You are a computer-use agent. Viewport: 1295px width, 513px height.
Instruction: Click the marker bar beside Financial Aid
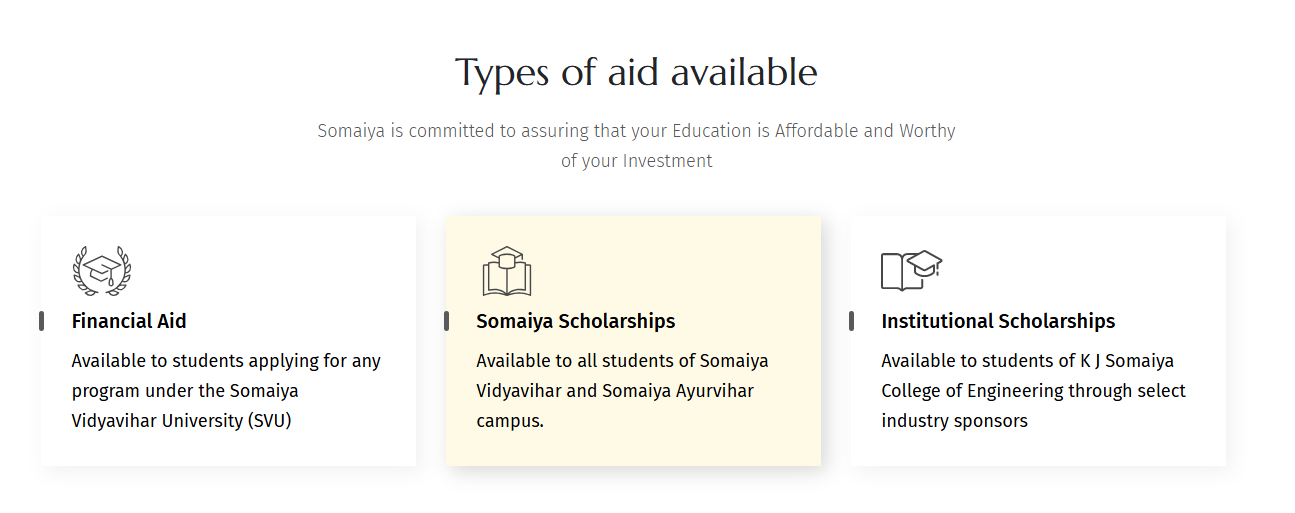(x=41, y=321)
